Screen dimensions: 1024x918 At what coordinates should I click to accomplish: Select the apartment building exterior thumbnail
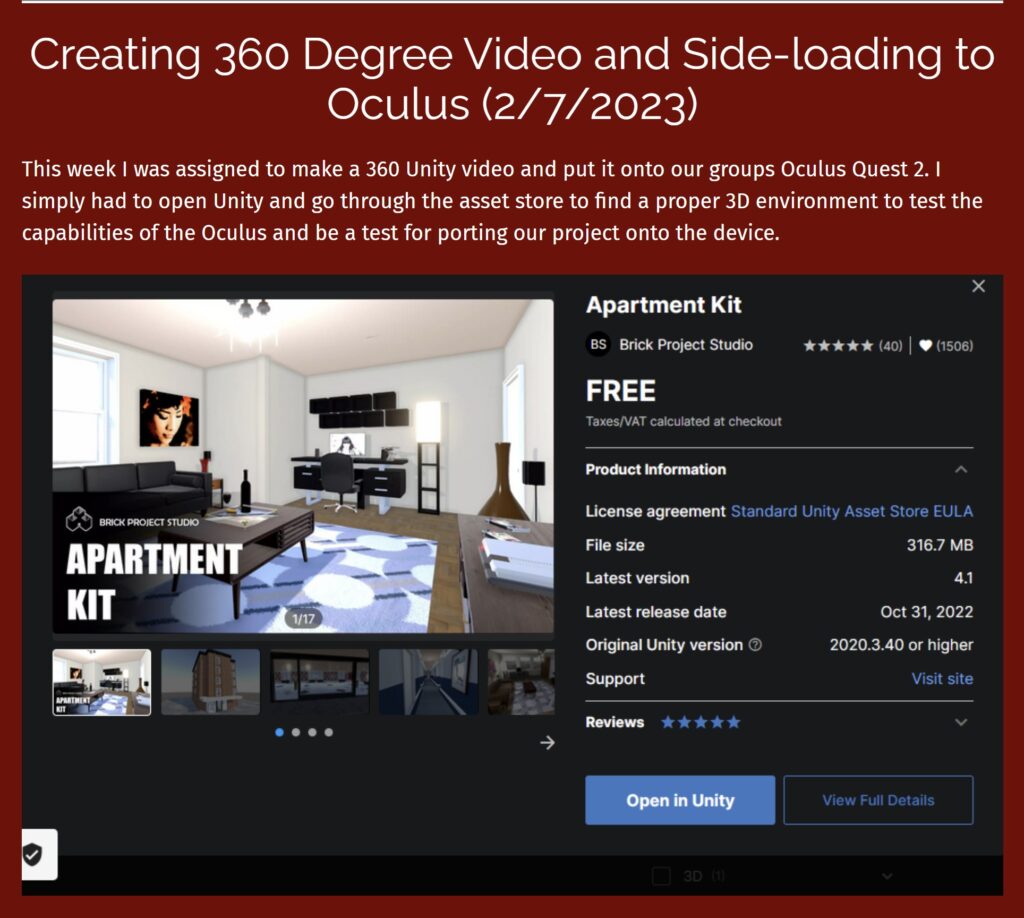[210, 682]
